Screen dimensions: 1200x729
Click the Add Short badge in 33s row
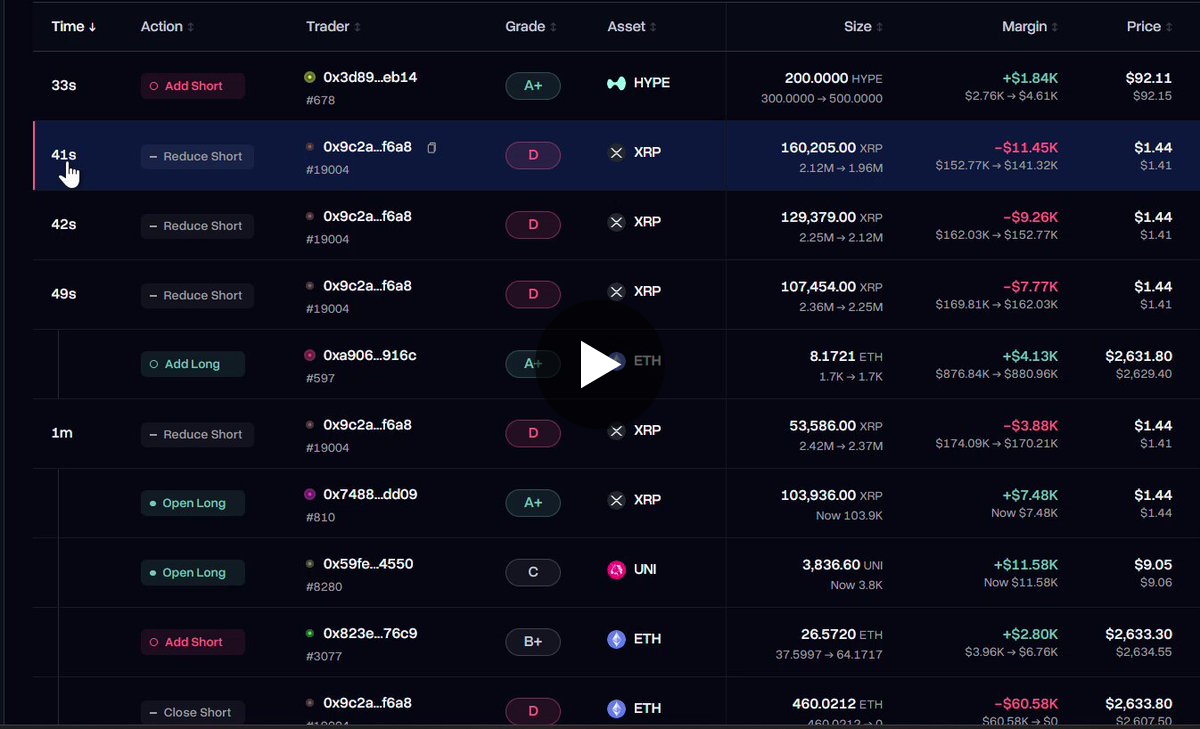[x=193, y=86]
